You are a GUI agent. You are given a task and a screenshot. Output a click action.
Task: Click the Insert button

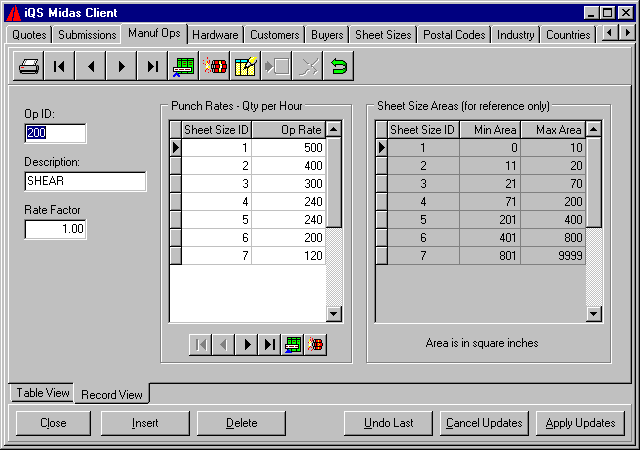(145, 423)
